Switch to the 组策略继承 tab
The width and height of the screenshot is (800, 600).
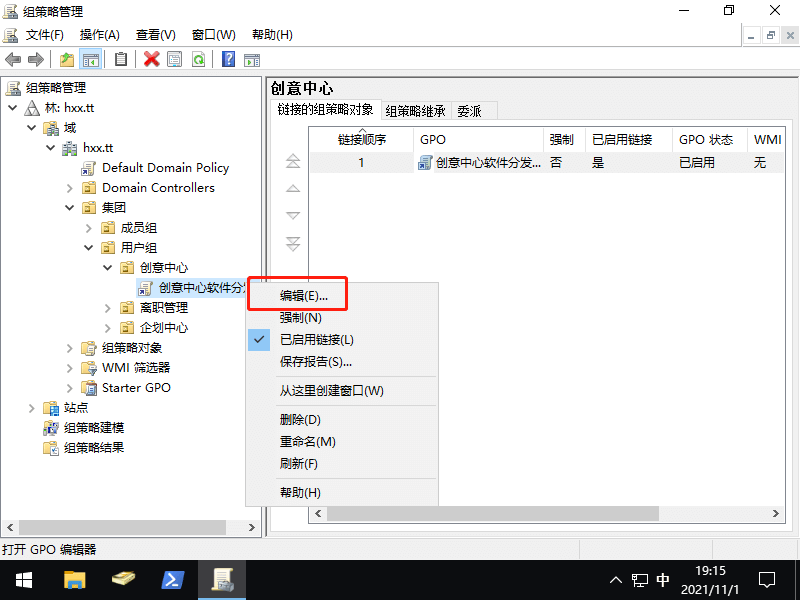coord(415,111)
